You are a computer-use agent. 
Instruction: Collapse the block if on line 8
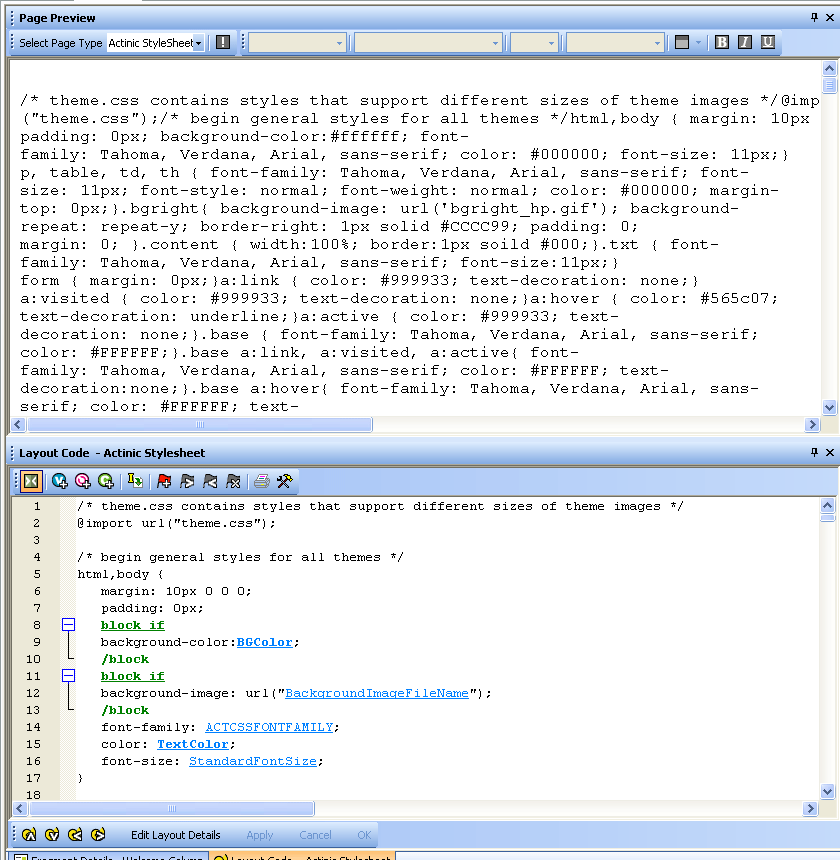click(69, 625)
